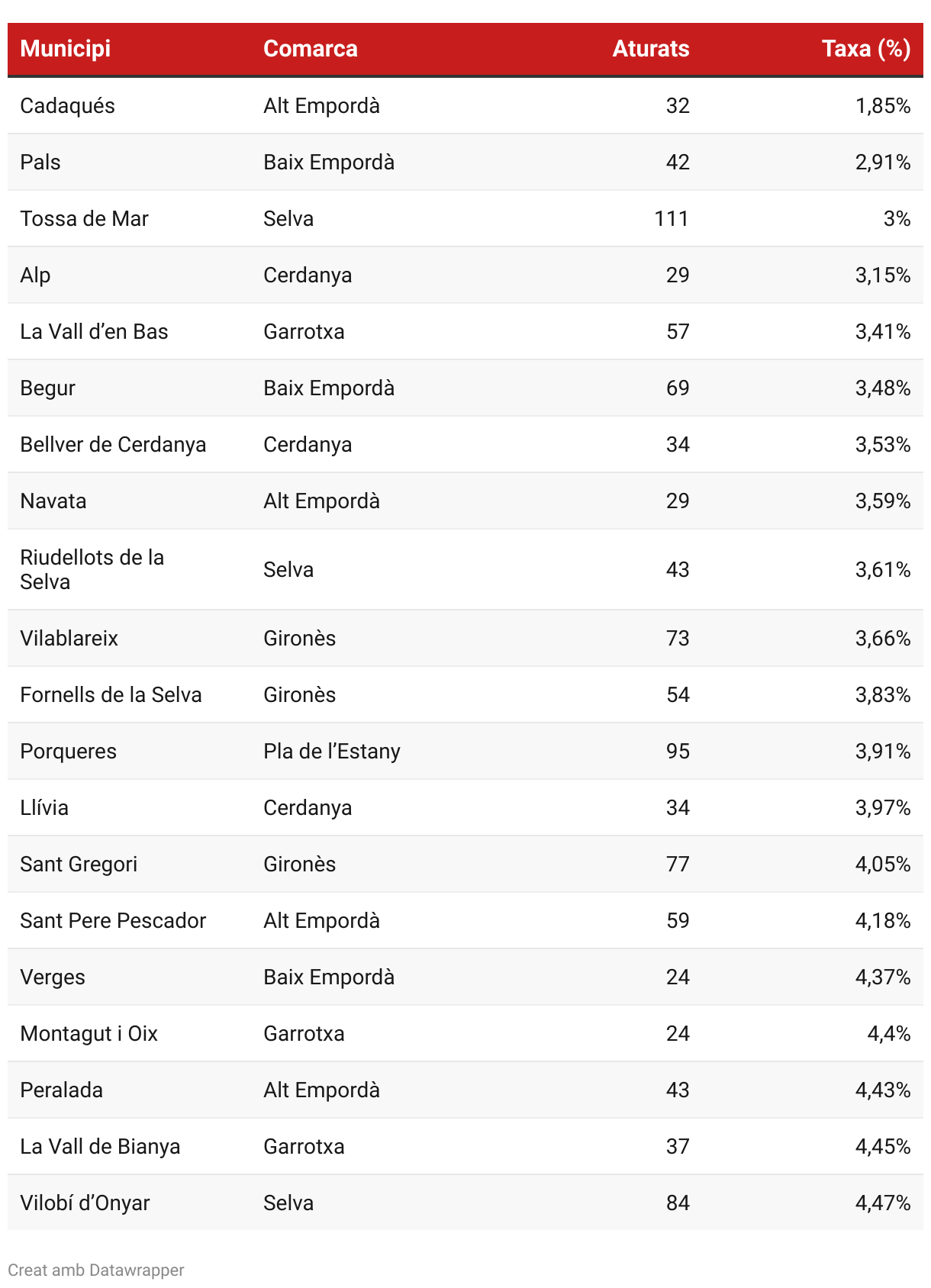
Task: Select the 1,85% rate cell
Action: point(882,106)
